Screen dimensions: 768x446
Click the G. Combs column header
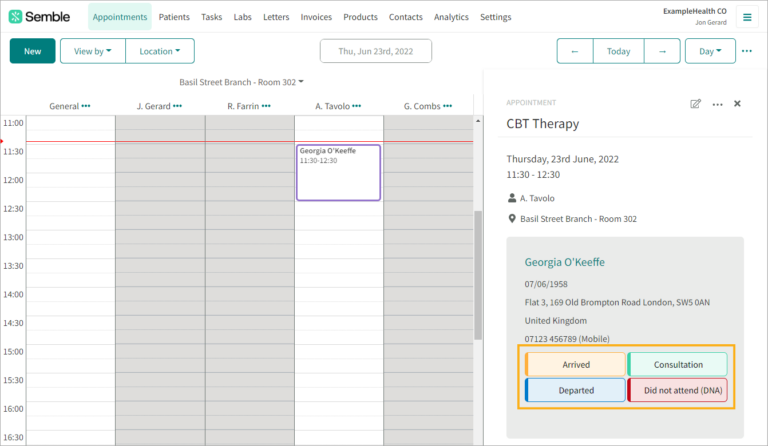pos(422,106)
